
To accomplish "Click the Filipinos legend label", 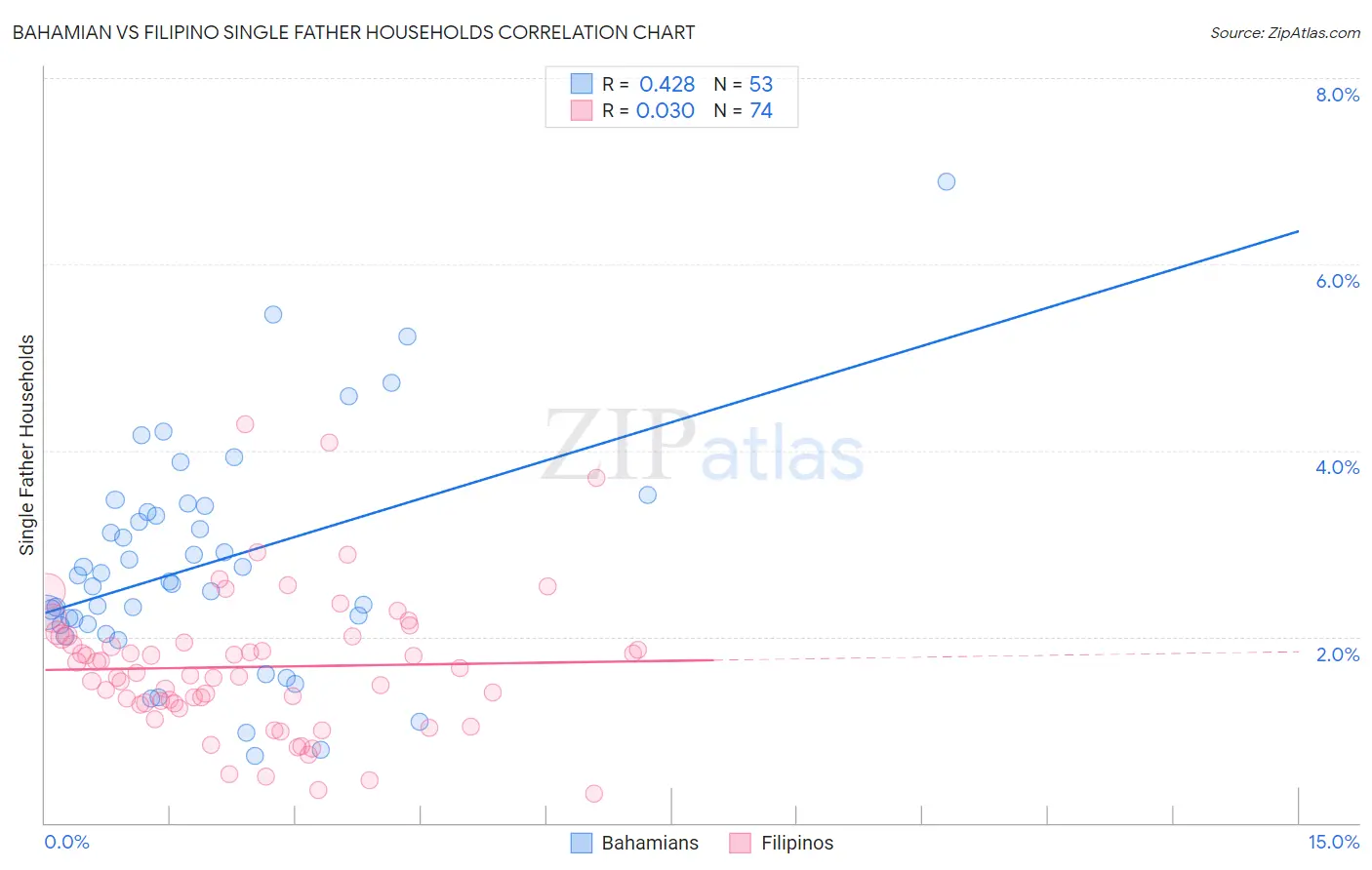I will click(797, 843).
